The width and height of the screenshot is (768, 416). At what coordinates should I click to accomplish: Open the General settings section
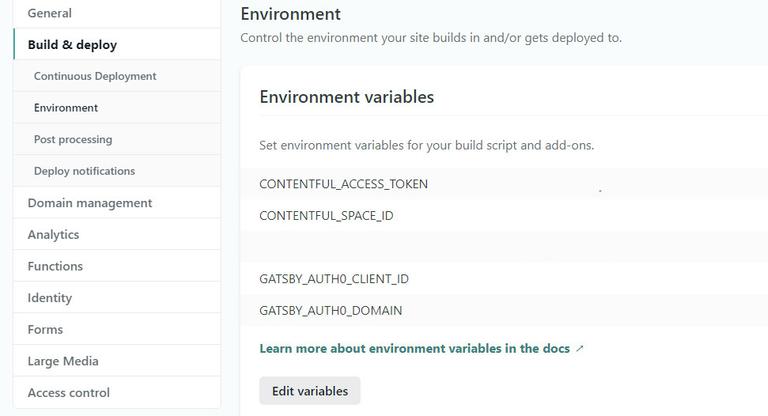click(50, 13)
